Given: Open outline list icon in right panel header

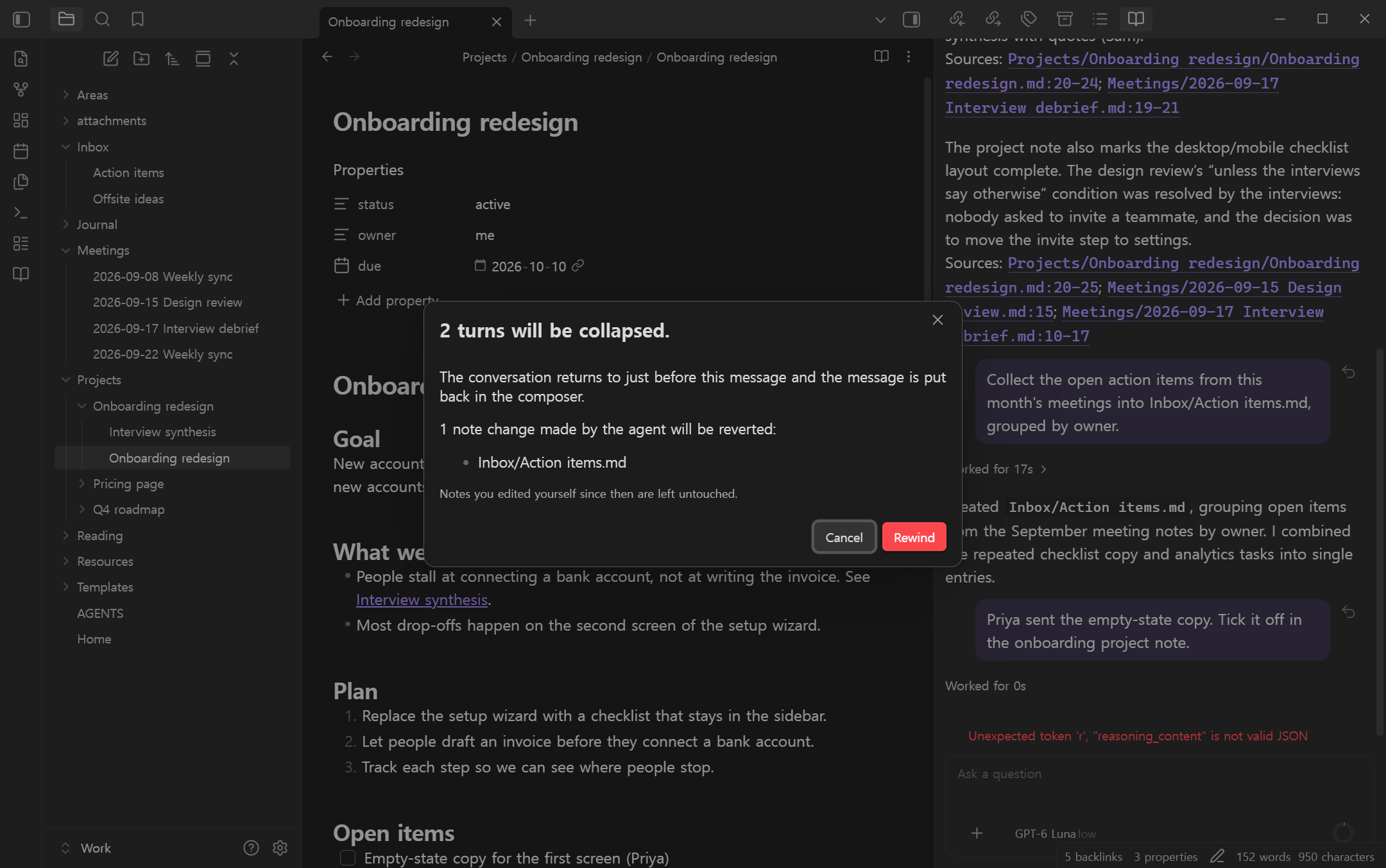Looking at the screenshot, I should (1100, 19).
